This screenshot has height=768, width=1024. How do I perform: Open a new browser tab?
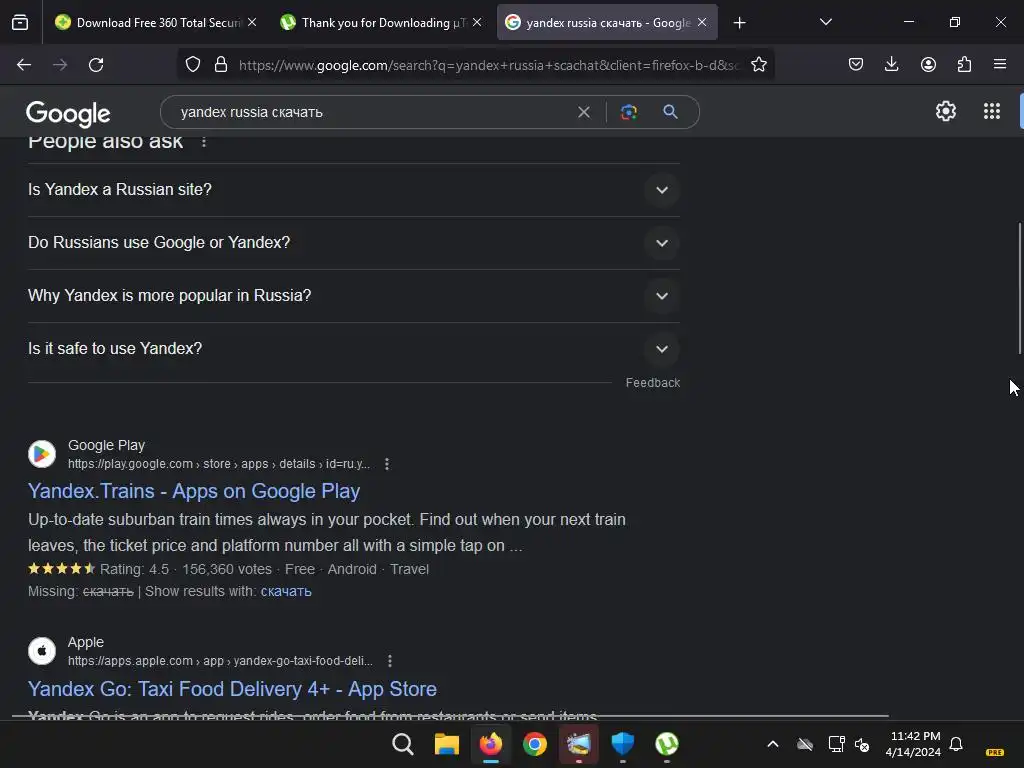[x=739, y=23]
